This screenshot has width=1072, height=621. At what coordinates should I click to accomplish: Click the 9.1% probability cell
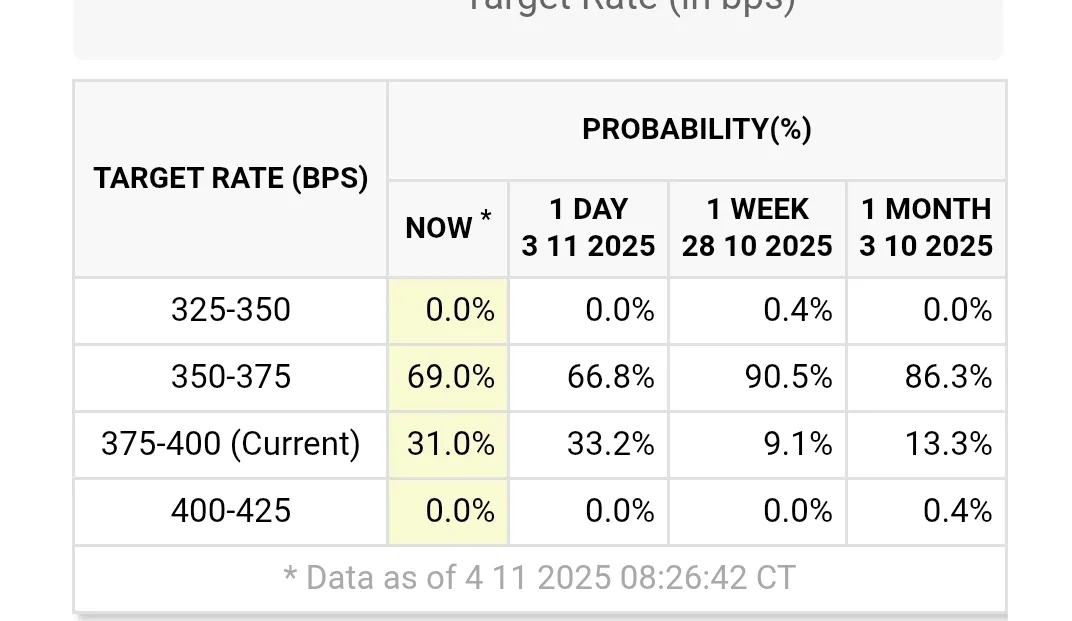pos(797,444)
